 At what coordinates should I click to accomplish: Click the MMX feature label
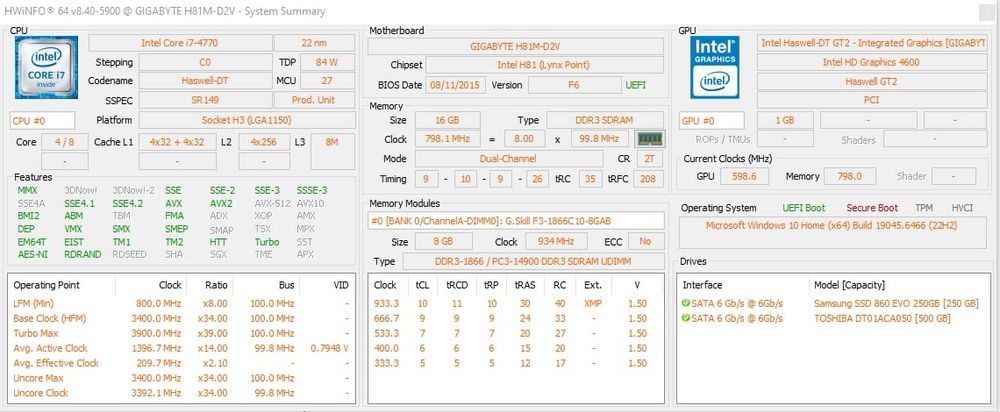(x=27, y=191)
